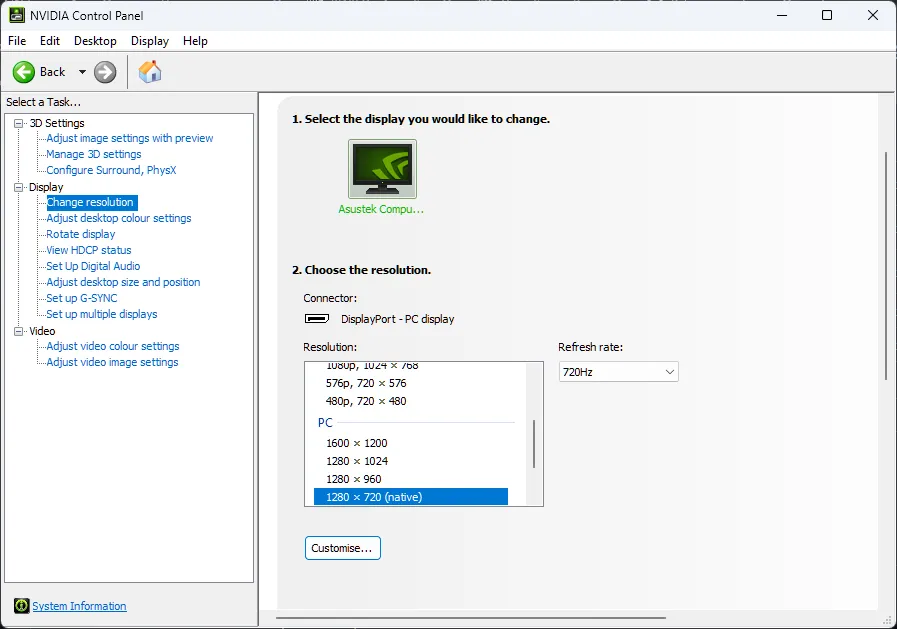The height and width of the screenshot is (629, 897).
Task: Open the System Information link
Action: (79, 606)
